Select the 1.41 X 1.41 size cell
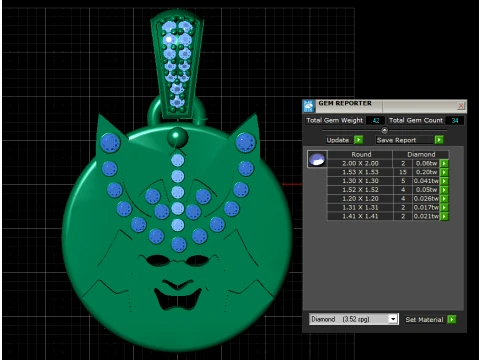The image size is (480, 360). (360, 216)
